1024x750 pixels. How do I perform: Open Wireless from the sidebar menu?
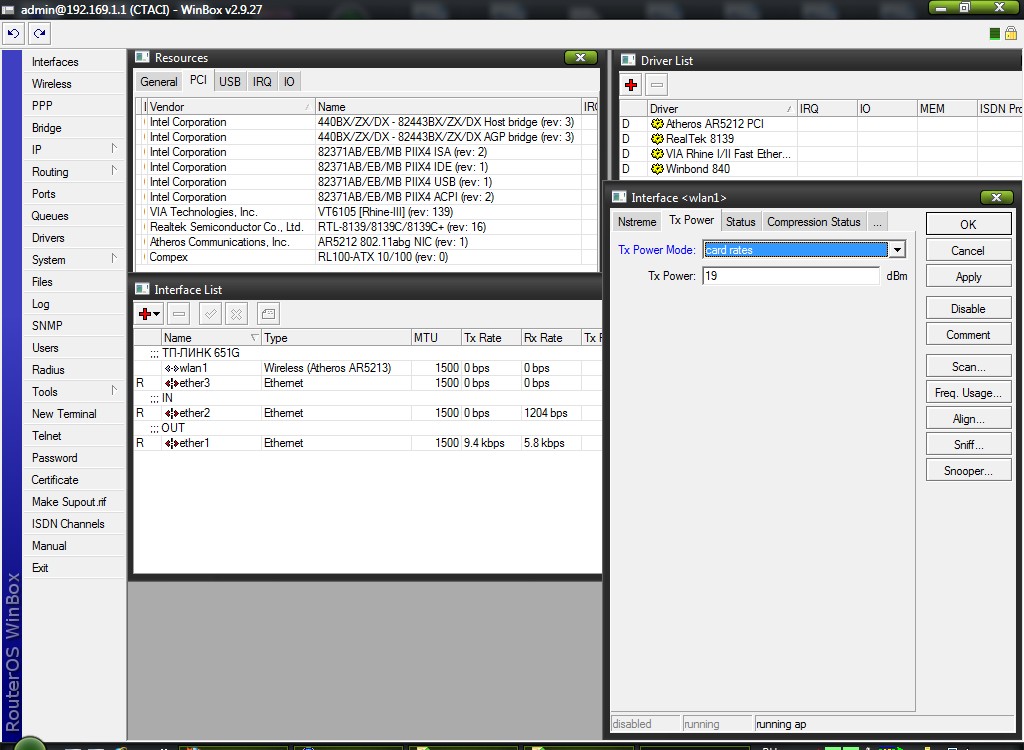(52, 84)
